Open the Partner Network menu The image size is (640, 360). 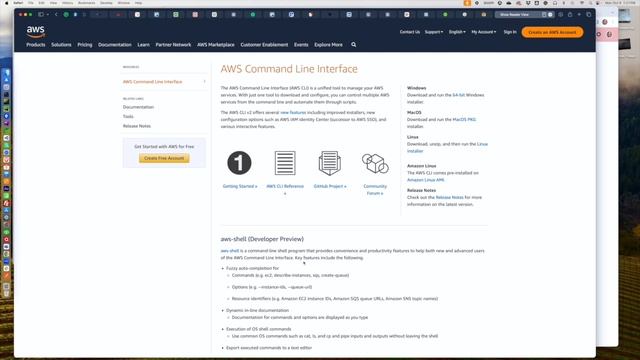173,45
